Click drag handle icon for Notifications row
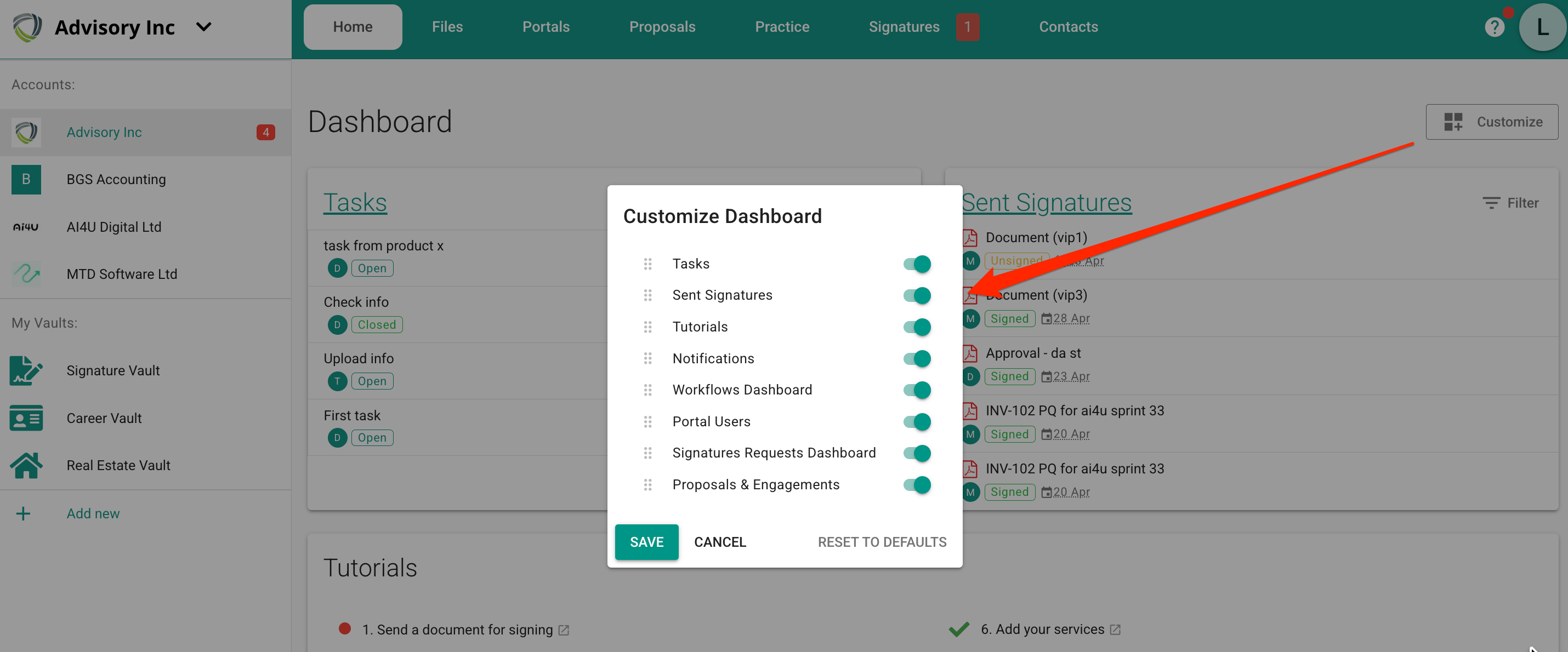 647,359
